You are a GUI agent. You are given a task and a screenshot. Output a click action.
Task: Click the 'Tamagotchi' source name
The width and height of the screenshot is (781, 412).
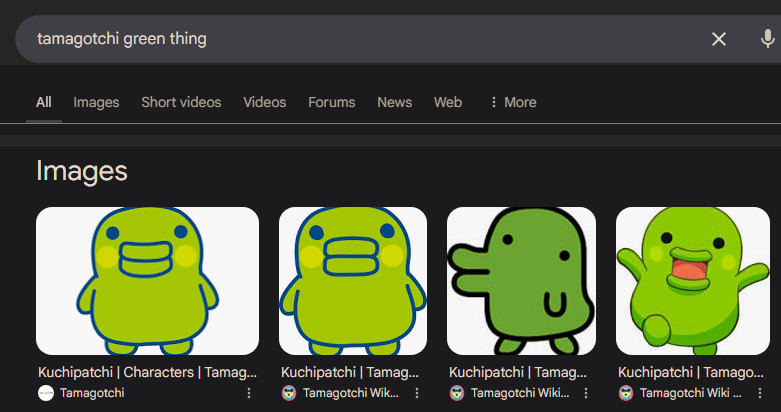point(92,393)
